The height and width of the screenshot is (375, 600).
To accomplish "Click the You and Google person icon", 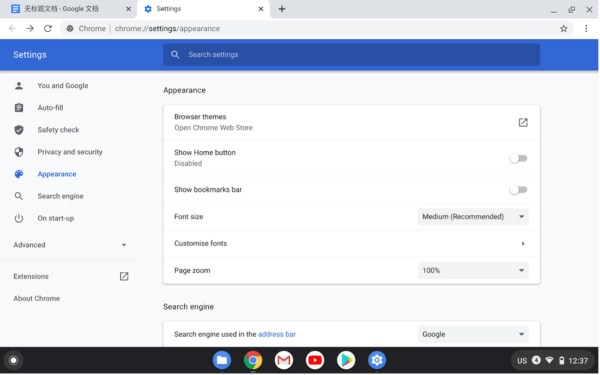I will pos(19,86).
